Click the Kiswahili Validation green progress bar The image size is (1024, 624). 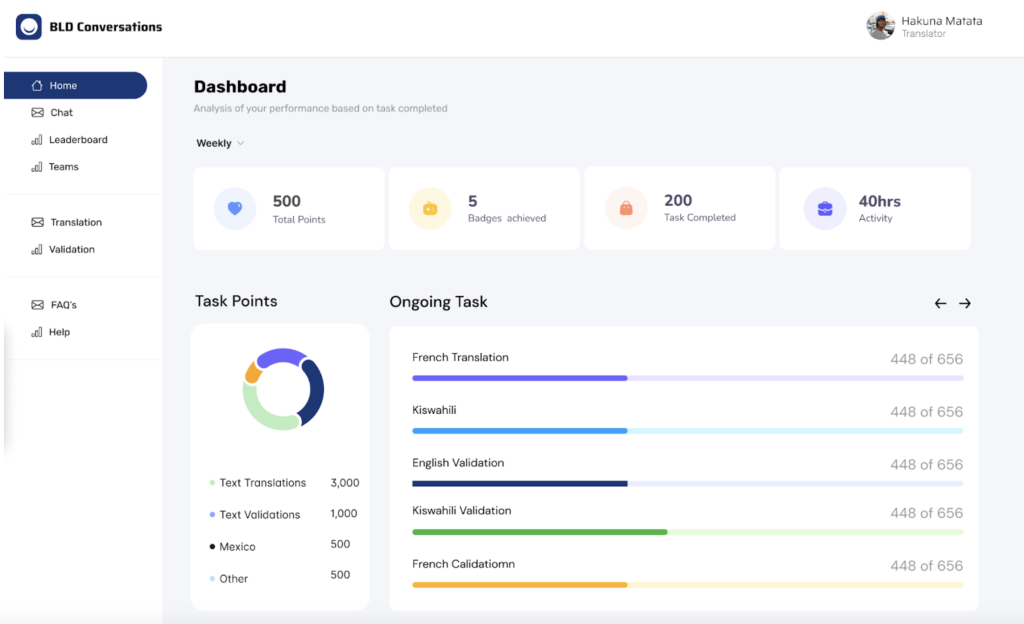(x=687, y=532)
